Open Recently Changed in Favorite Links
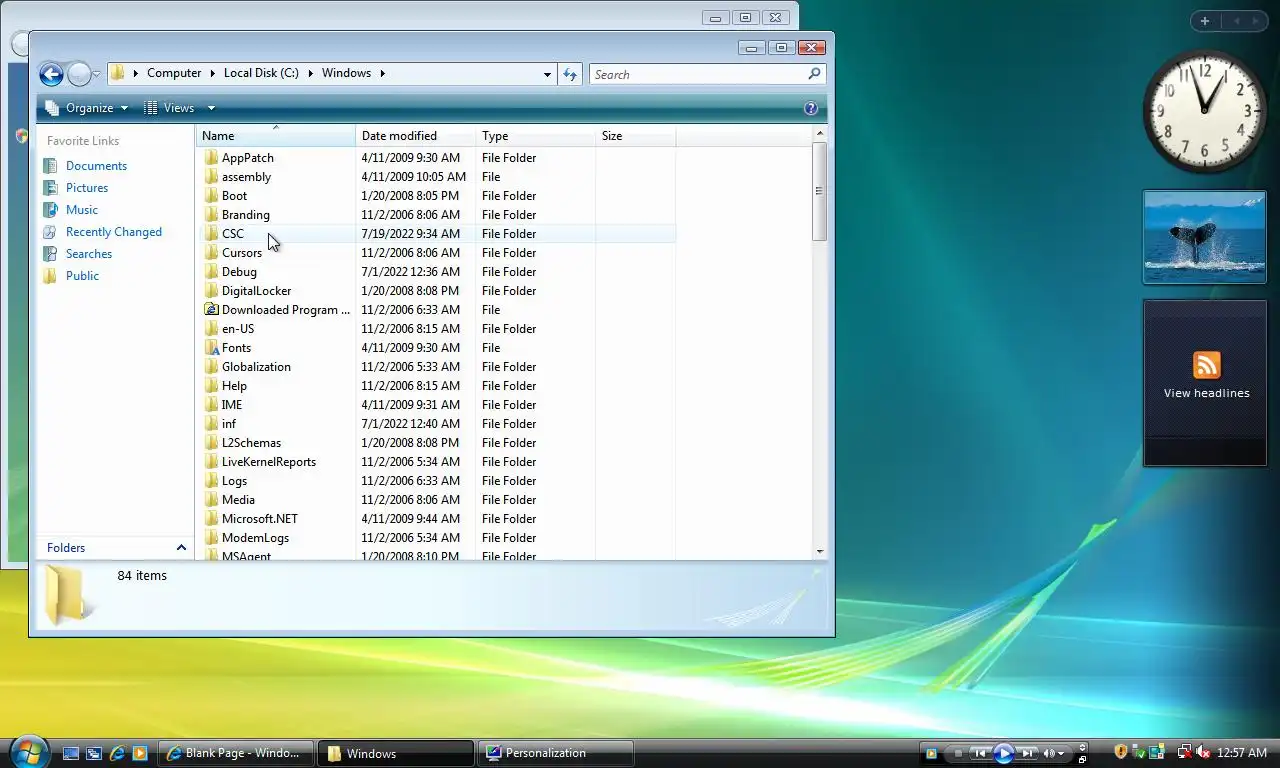Viewport: 1280px width, 768px height. click(113, 232)
